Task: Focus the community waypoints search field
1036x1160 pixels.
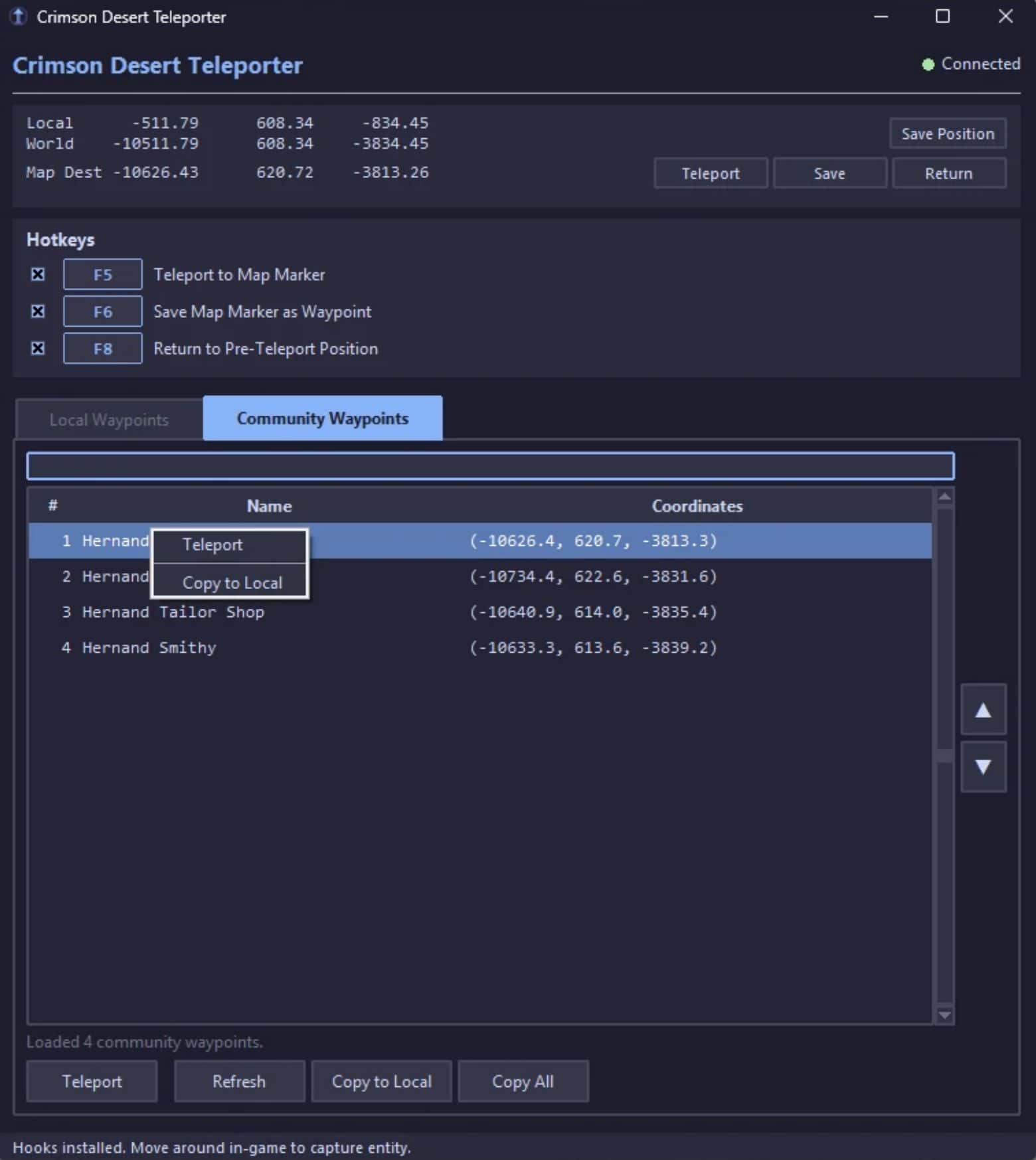Action: 489,466
